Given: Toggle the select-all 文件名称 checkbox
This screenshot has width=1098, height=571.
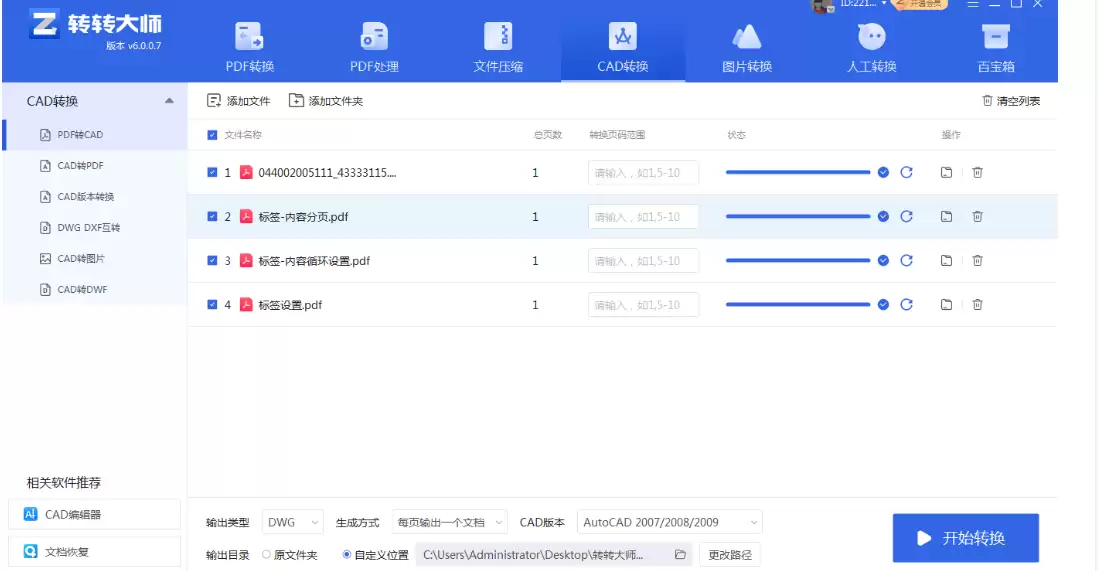Looking at the screenshot, I should click(x=212, y=135).
